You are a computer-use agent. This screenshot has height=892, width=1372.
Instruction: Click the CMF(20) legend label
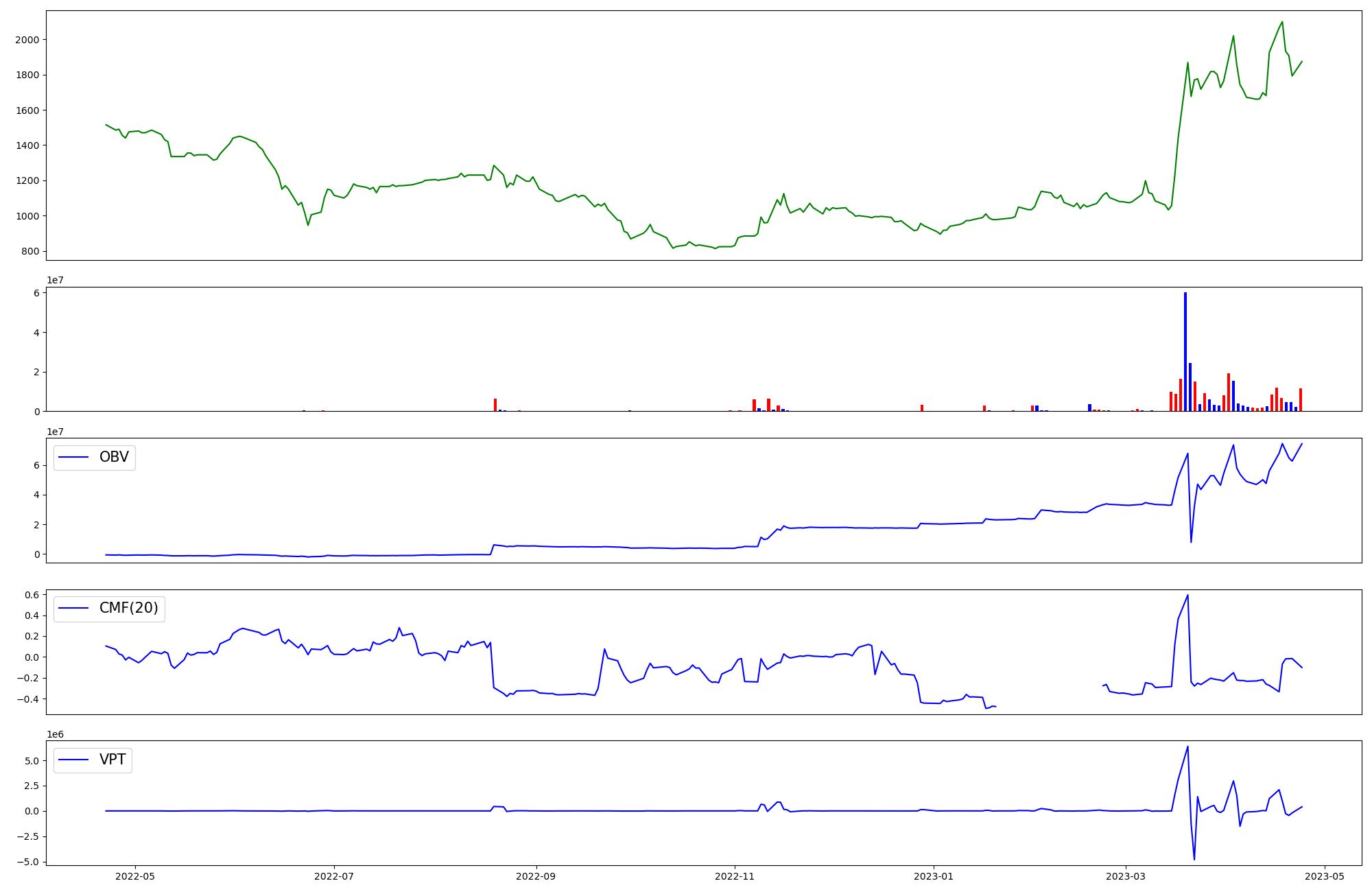click(128, 608)
